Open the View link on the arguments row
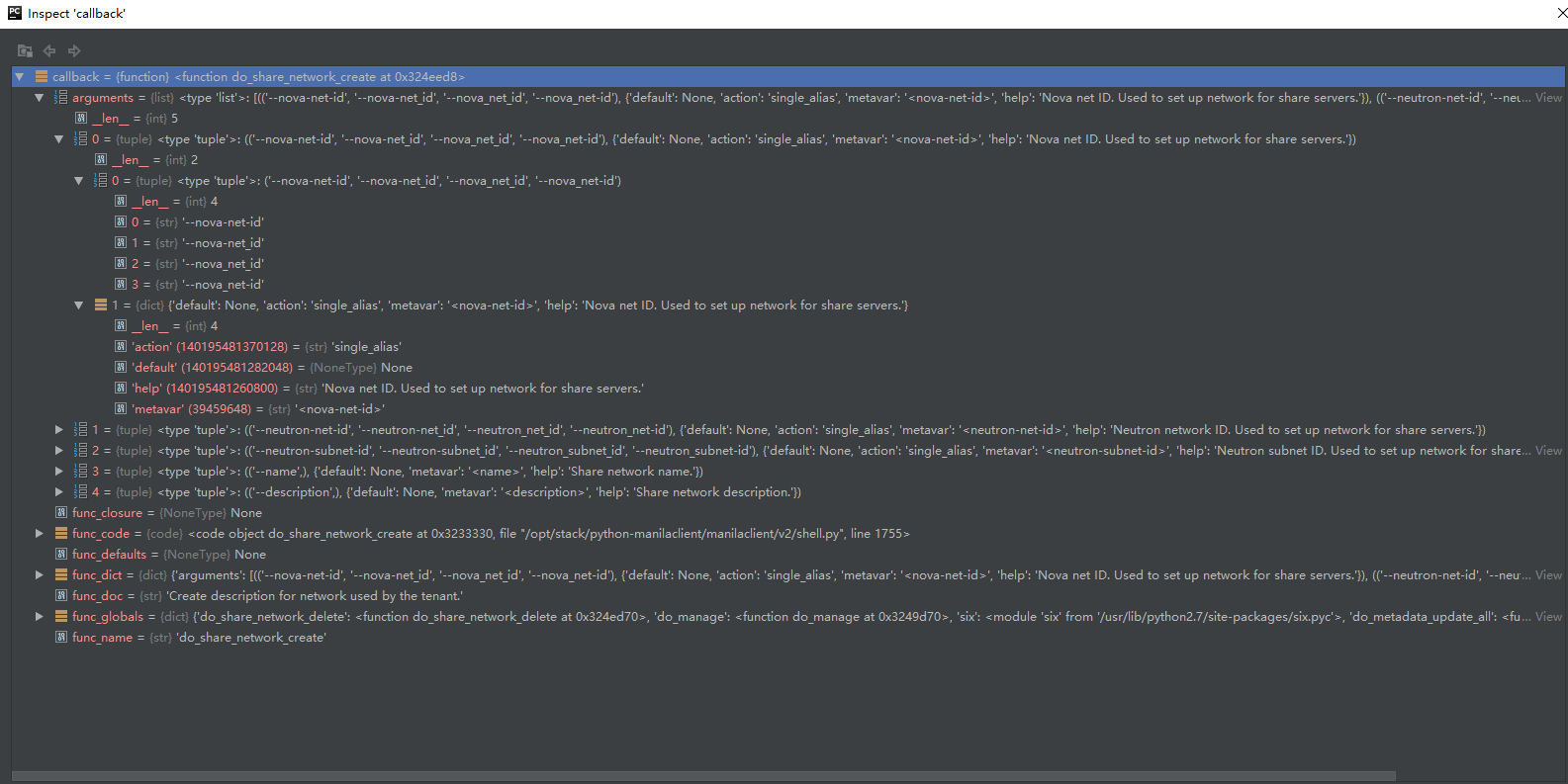Viewport: 1568px width, 784px height. [x=1549, y=97]
